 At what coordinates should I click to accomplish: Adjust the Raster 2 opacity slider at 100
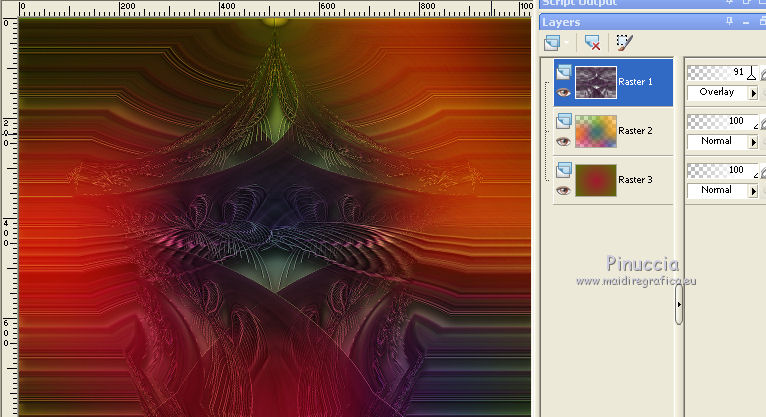coord(722,121)
